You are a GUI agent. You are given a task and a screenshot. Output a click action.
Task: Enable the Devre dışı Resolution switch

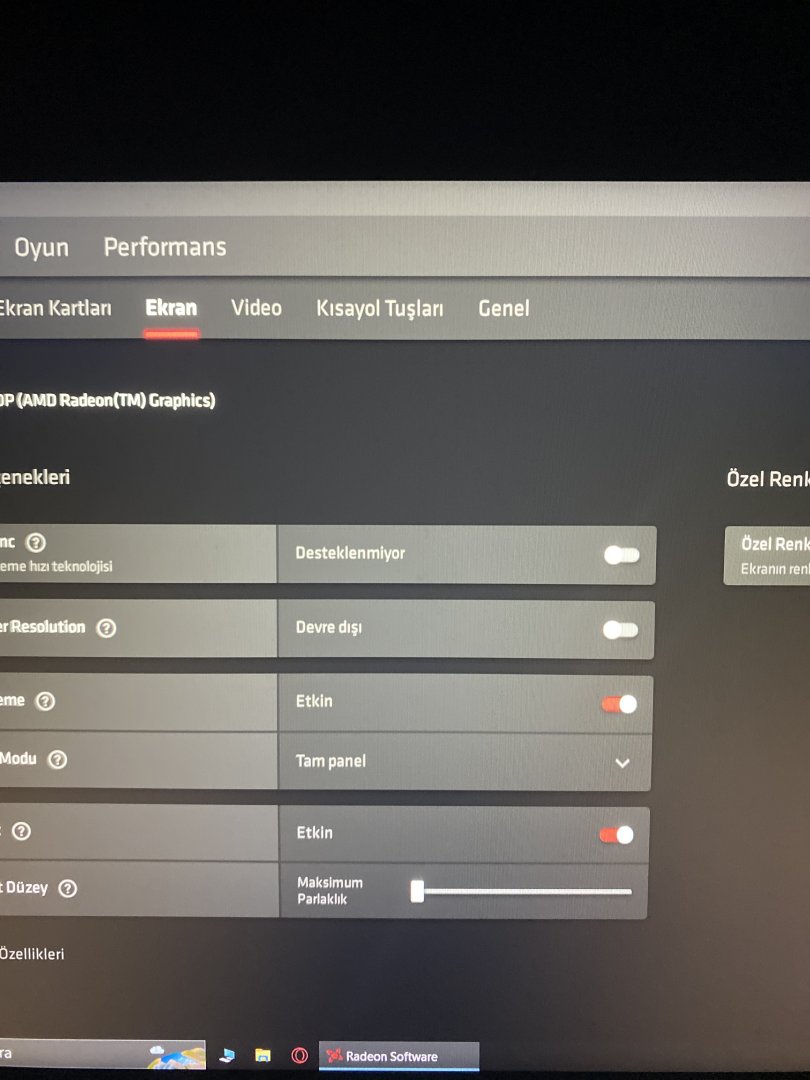[621, 630]
